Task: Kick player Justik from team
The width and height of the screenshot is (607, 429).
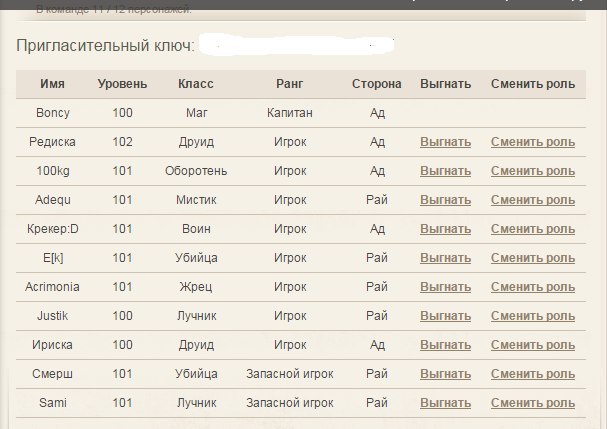Action: pyautogui.click(x=445, y=316)
